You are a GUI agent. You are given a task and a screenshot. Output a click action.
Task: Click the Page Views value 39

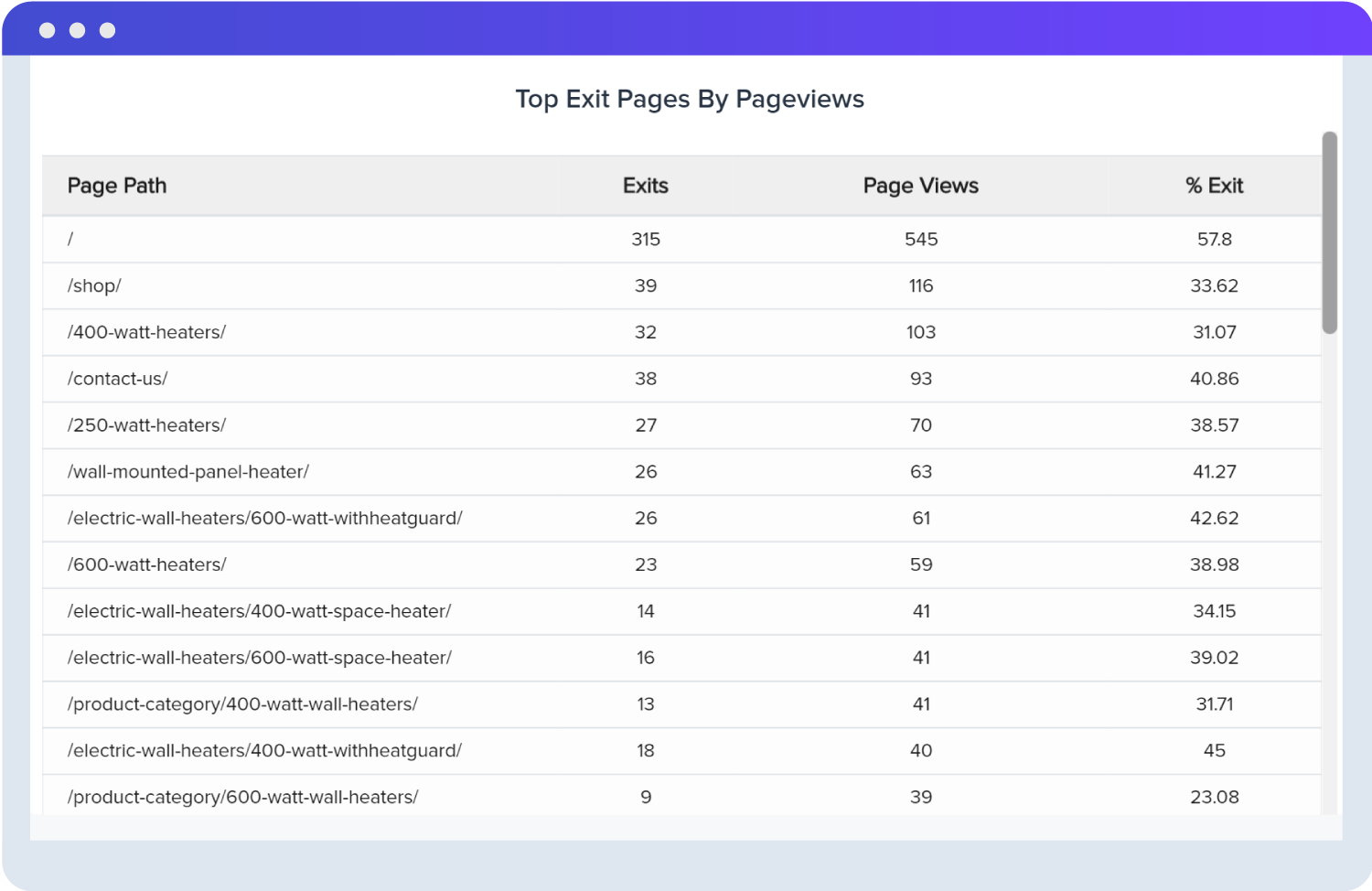pyautogui.click(x=921, y=797)
